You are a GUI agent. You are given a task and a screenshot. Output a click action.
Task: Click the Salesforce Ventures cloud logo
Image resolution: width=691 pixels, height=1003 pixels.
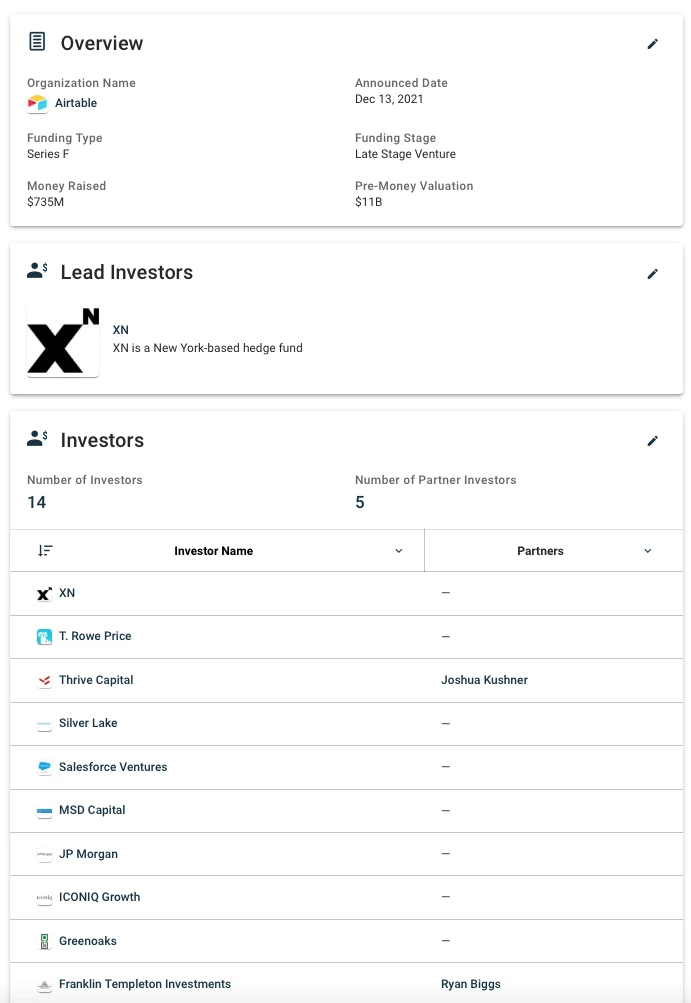44,768
